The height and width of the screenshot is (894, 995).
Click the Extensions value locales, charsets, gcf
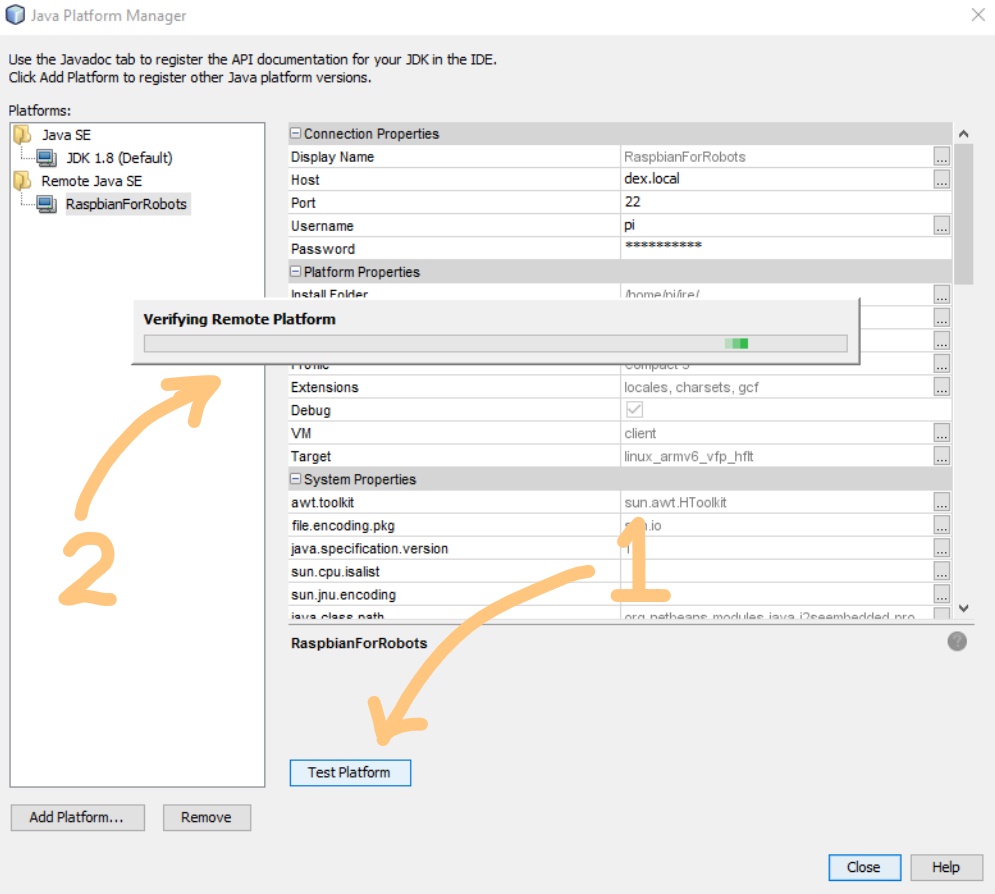click(691, 387)
